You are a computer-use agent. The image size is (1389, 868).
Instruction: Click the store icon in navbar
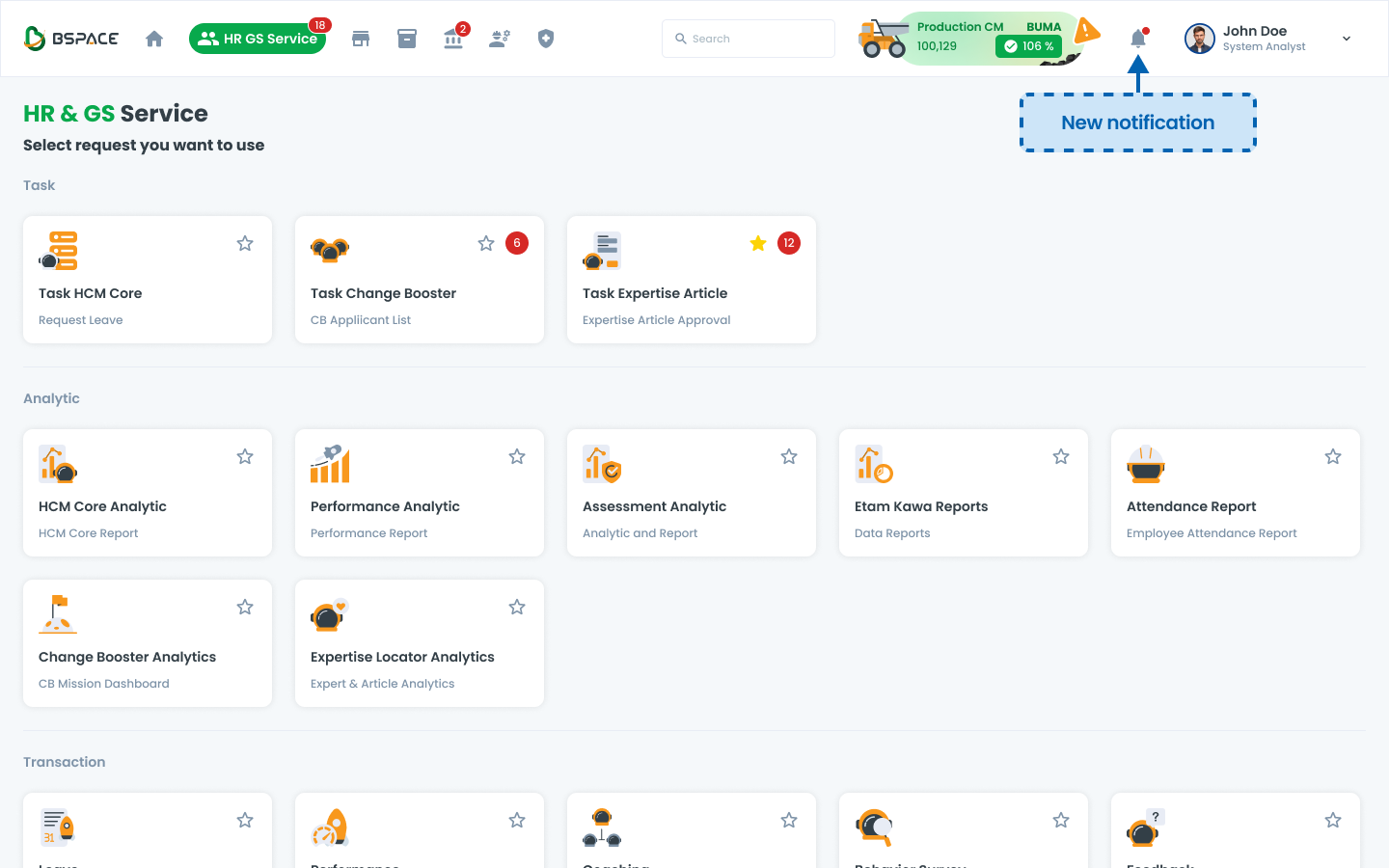tap(361, 39)
